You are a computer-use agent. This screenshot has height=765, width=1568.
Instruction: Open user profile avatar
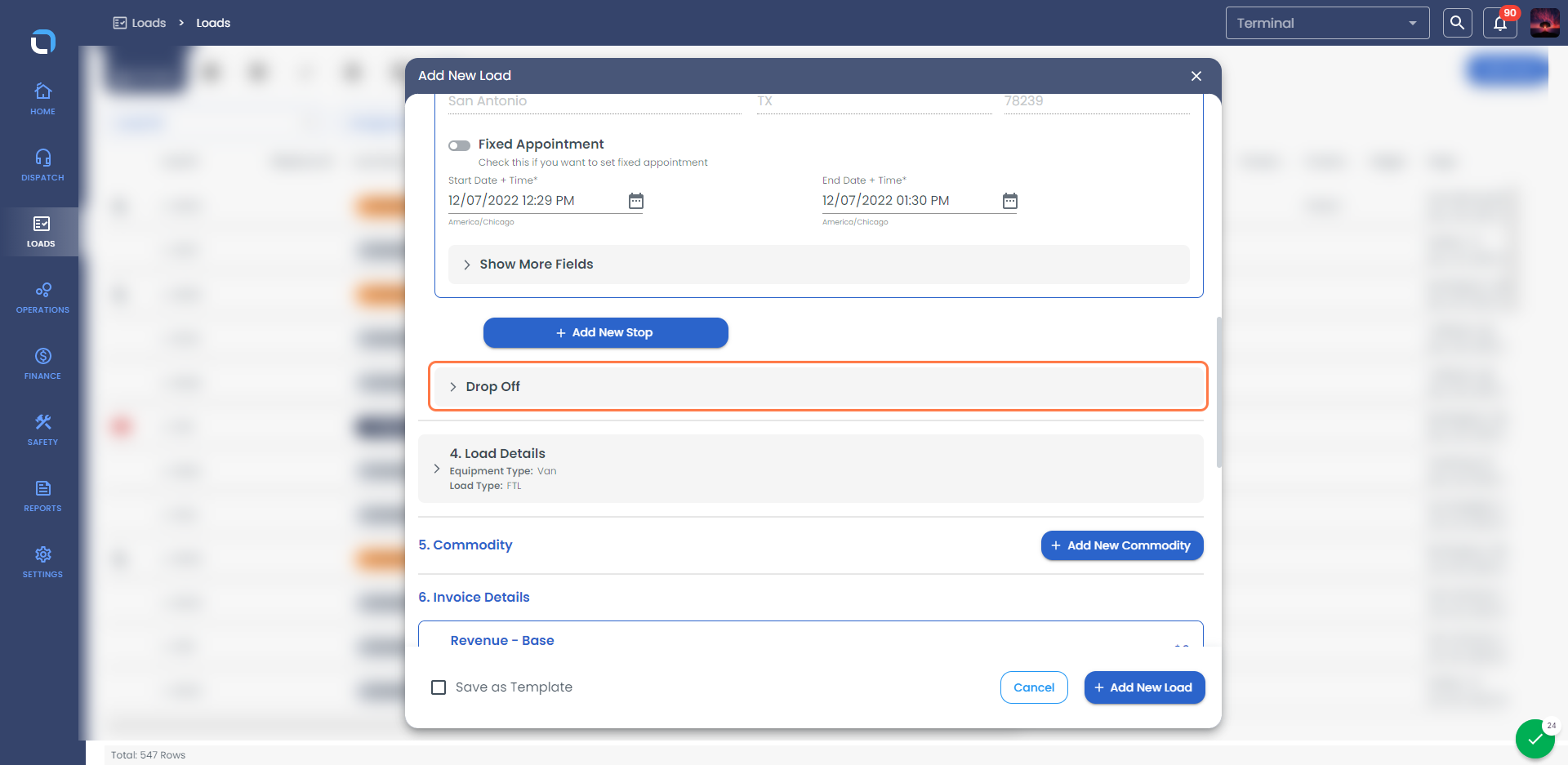coord(1544,23)
